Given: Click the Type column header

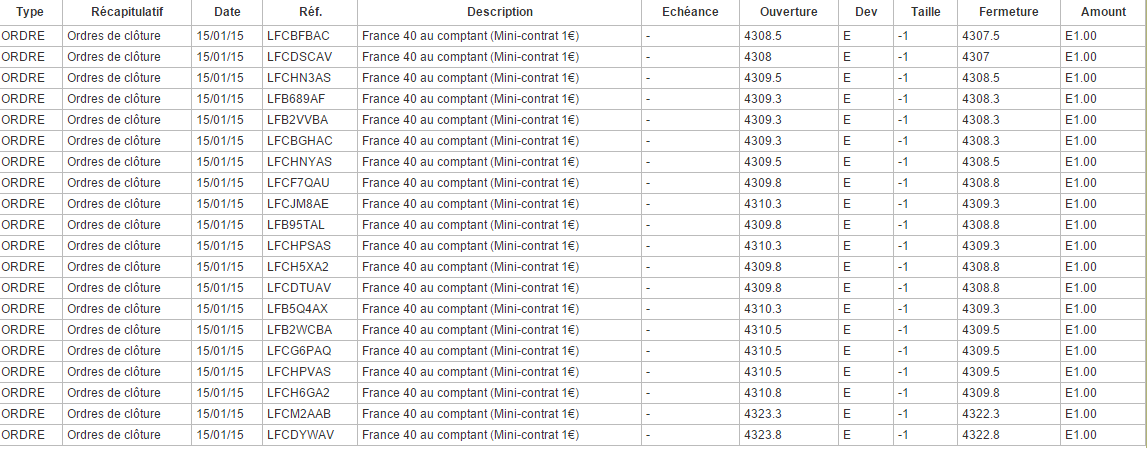Looking at the screenshot, I should pos(30,12).
